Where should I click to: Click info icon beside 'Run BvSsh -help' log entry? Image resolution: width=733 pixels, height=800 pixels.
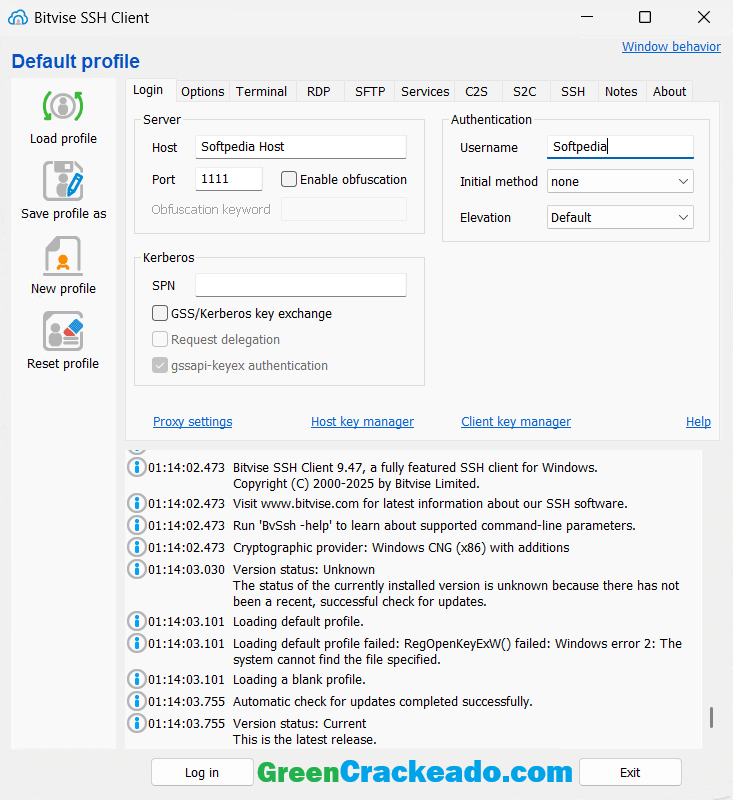pyautogui.click(x=136, y=525)
